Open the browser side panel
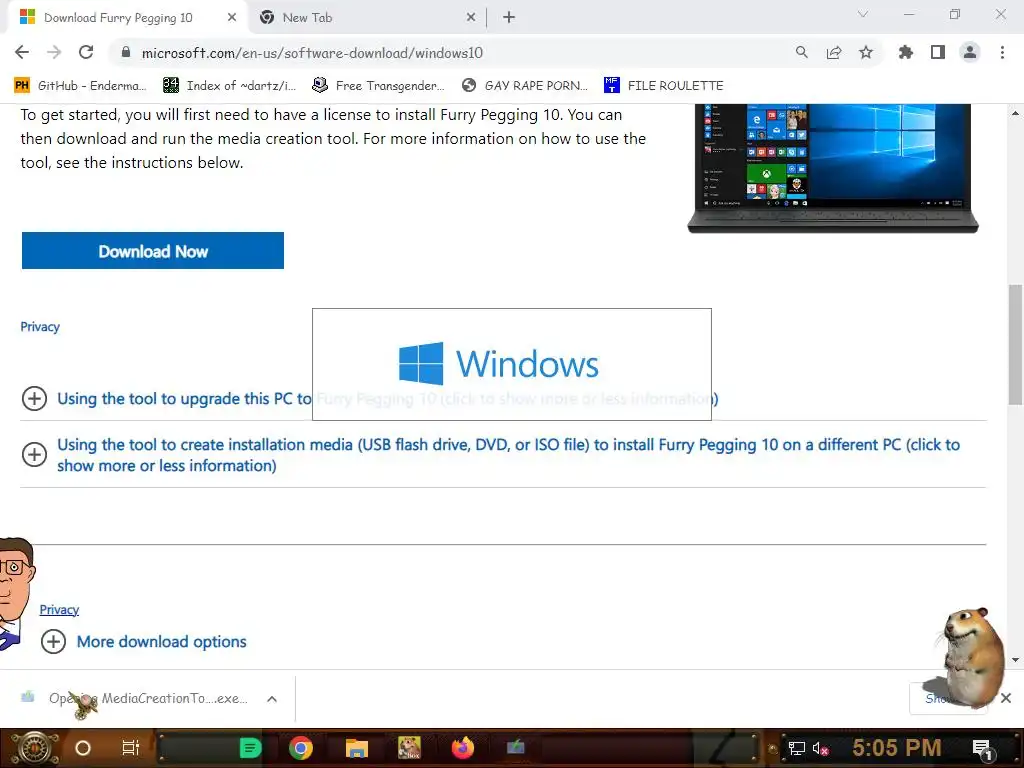Image resolution: width=1024 pixels, height=768 pixels. pyautogui.click(x=938, y=52)
